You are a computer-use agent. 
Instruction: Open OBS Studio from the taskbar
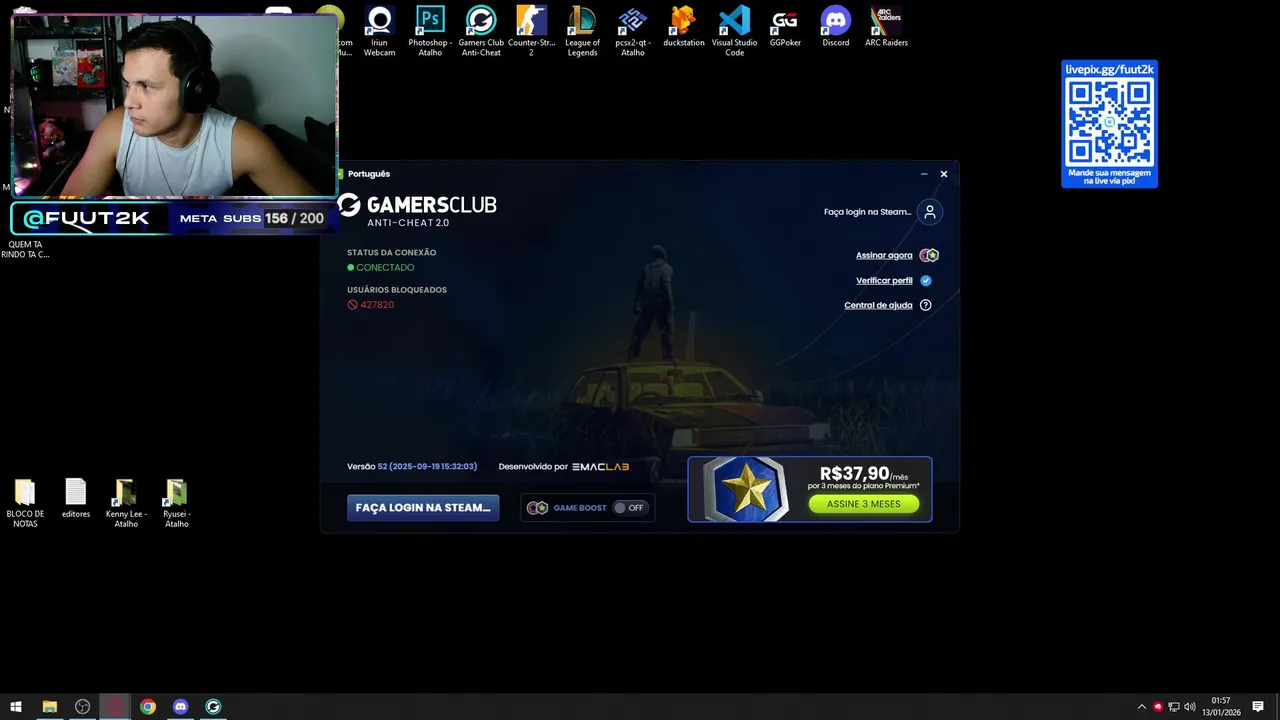tap(82, 707)
